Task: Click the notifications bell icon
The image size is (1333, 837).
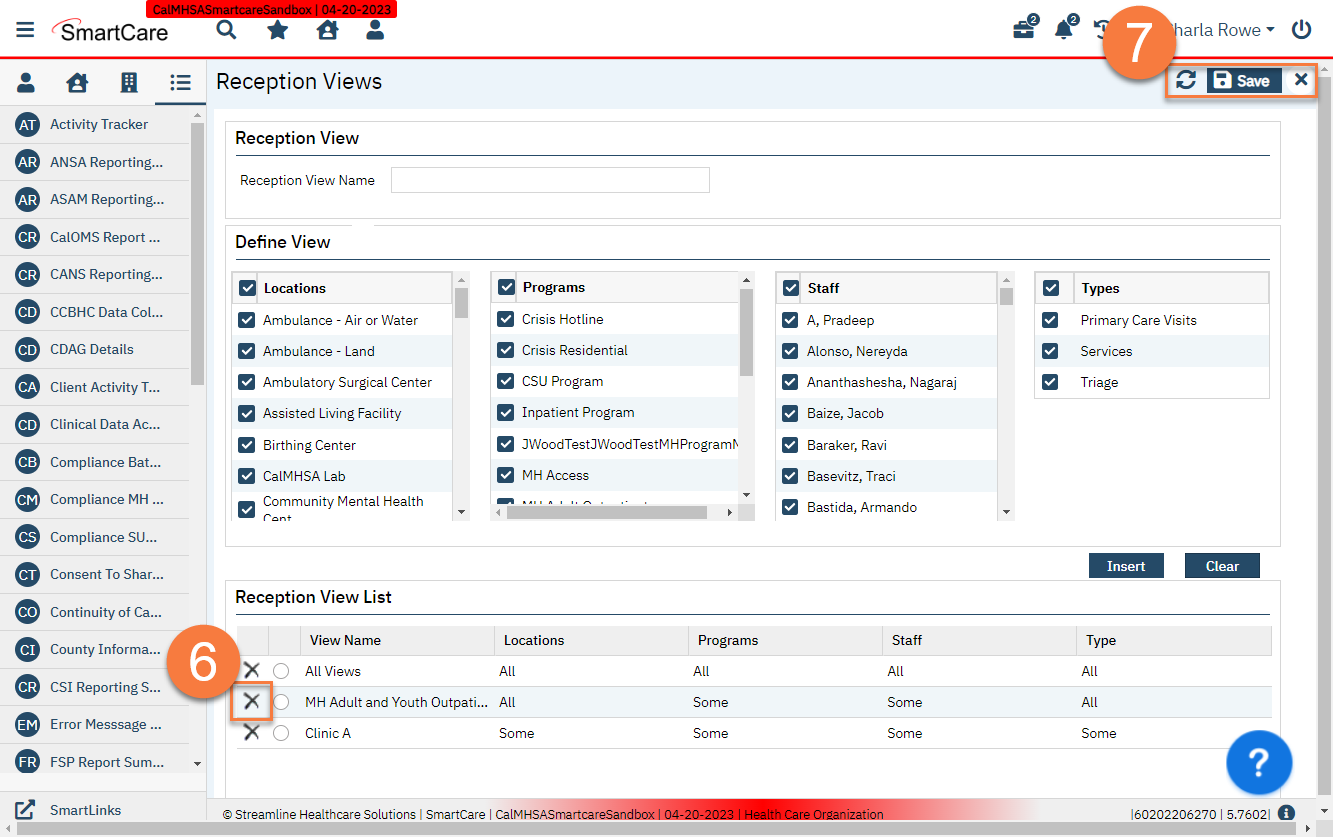Action: point(1064,30)
